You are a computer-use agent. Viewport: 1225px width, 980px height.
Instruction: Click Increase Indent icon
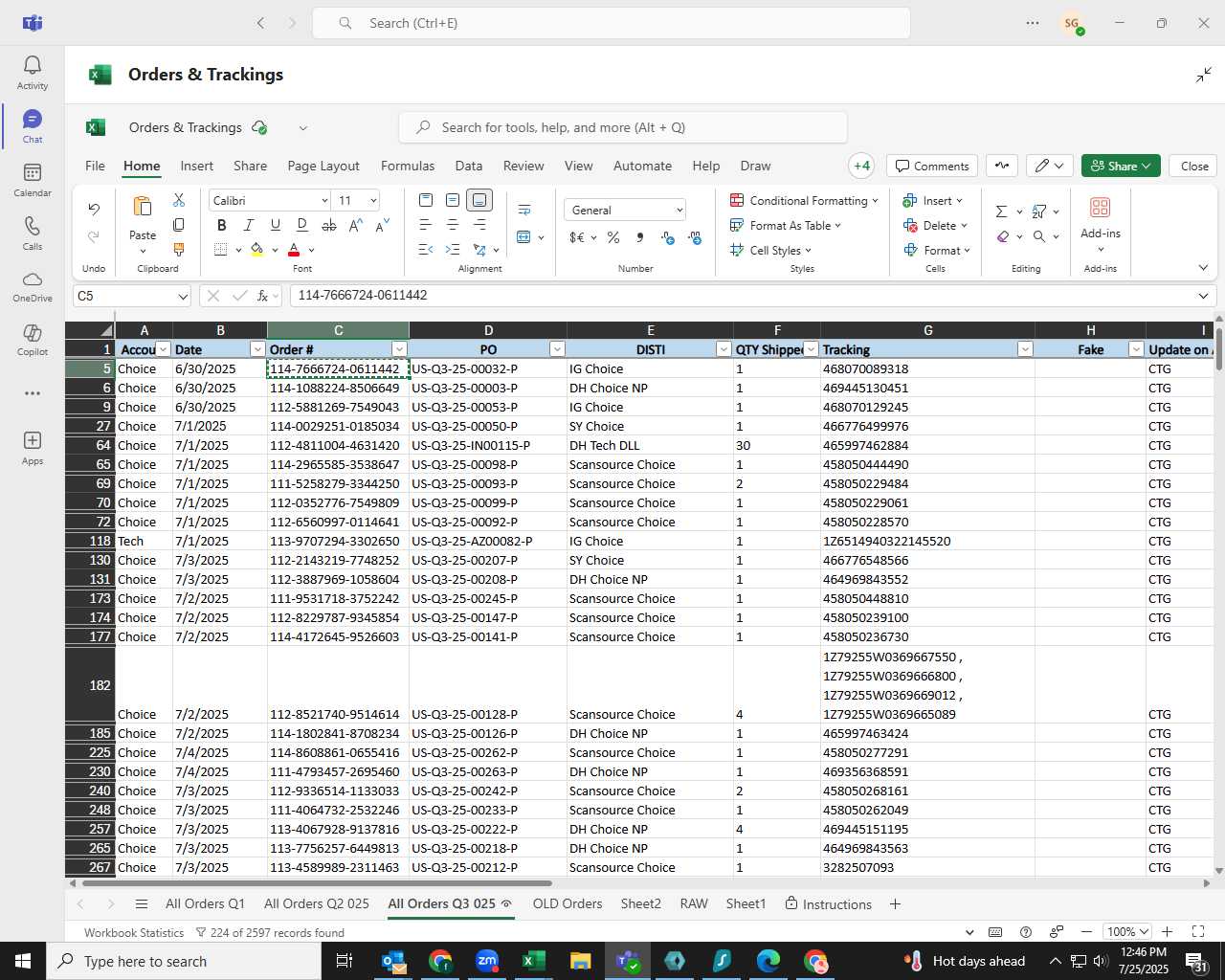453,250
